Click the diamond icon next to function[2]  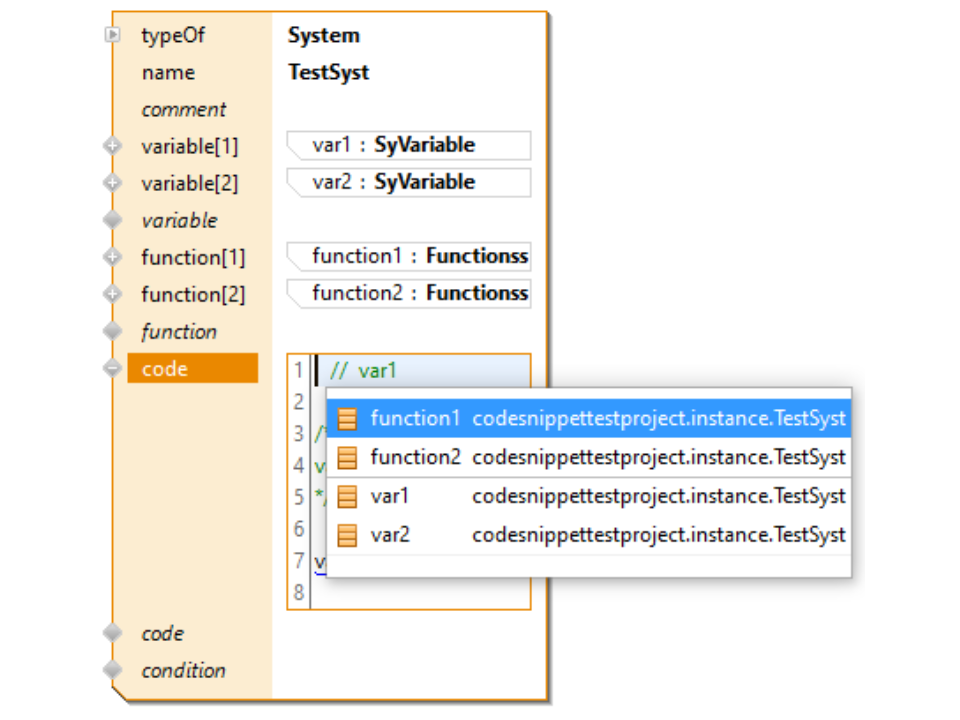pos(113,295)
